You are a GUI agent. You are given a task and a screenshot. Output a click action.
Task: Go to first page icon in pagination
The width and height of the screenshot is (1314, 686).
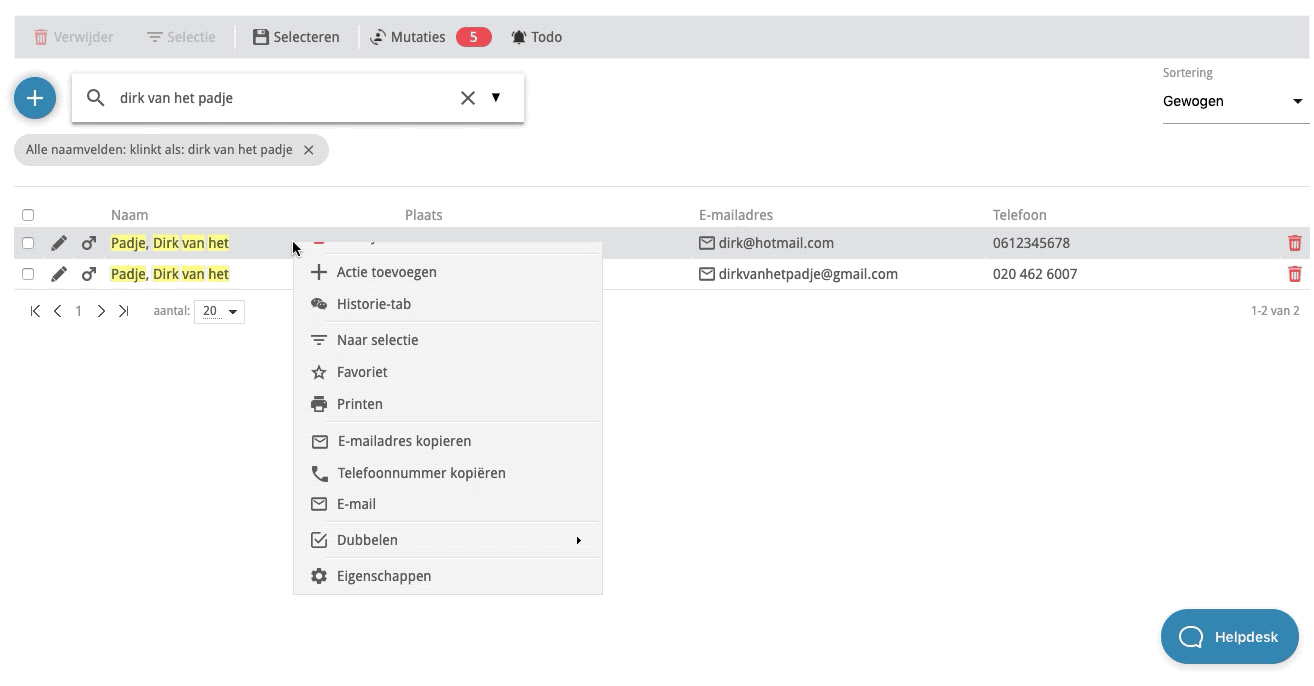click(36, 311)
